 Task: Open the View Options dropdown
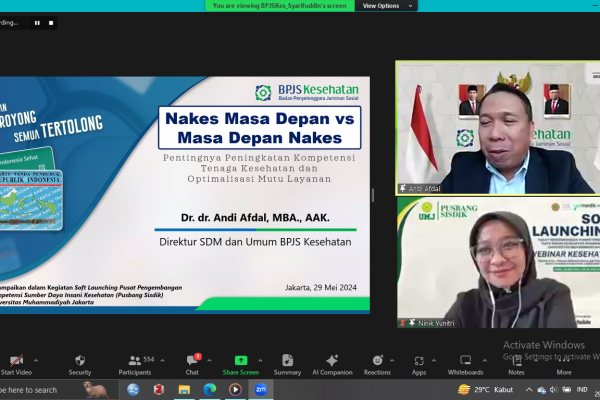click(x=386, y=6)
